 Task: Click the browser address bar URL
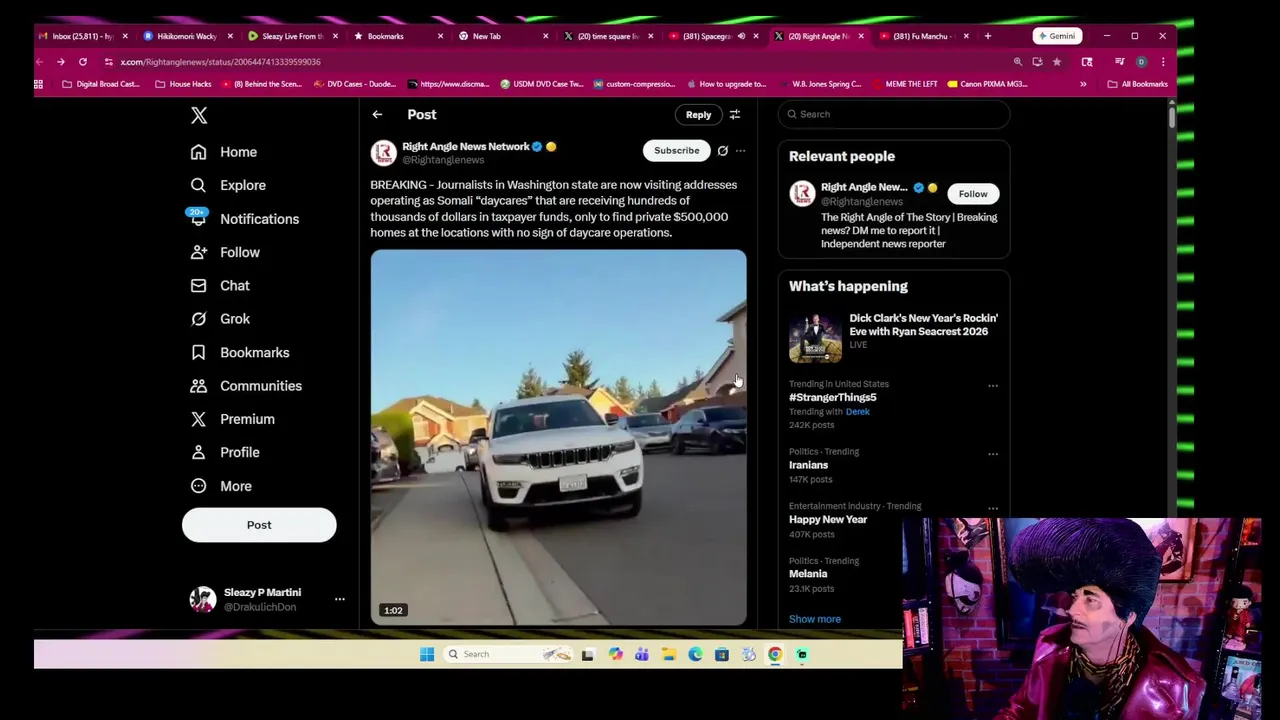pos(221,62)
